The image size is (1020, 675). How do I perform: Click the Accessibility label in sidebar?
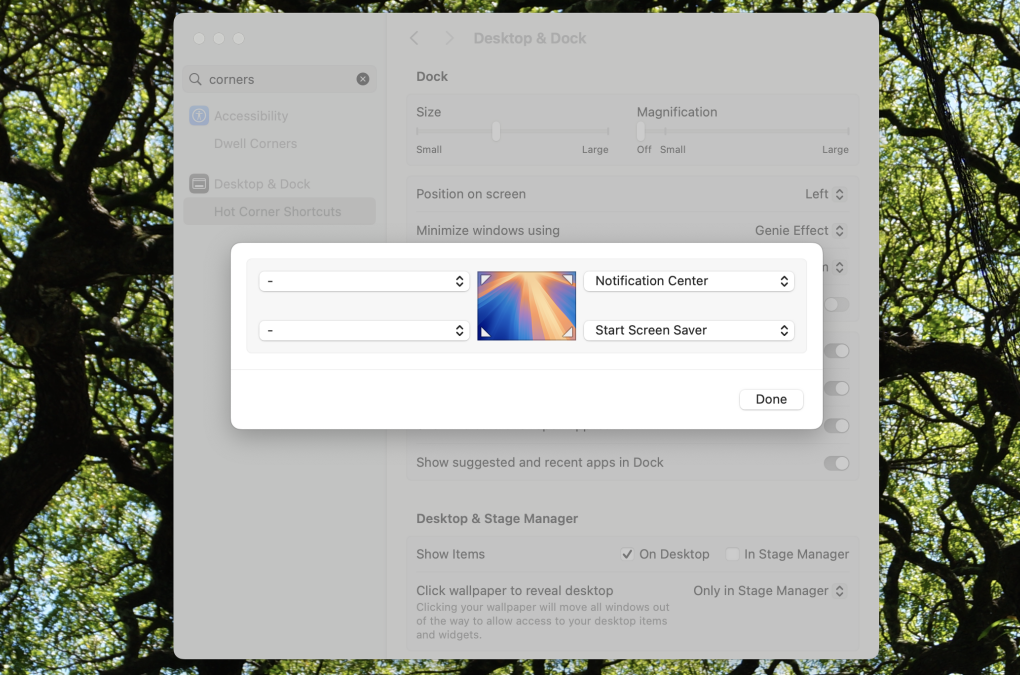coord(251,116)
